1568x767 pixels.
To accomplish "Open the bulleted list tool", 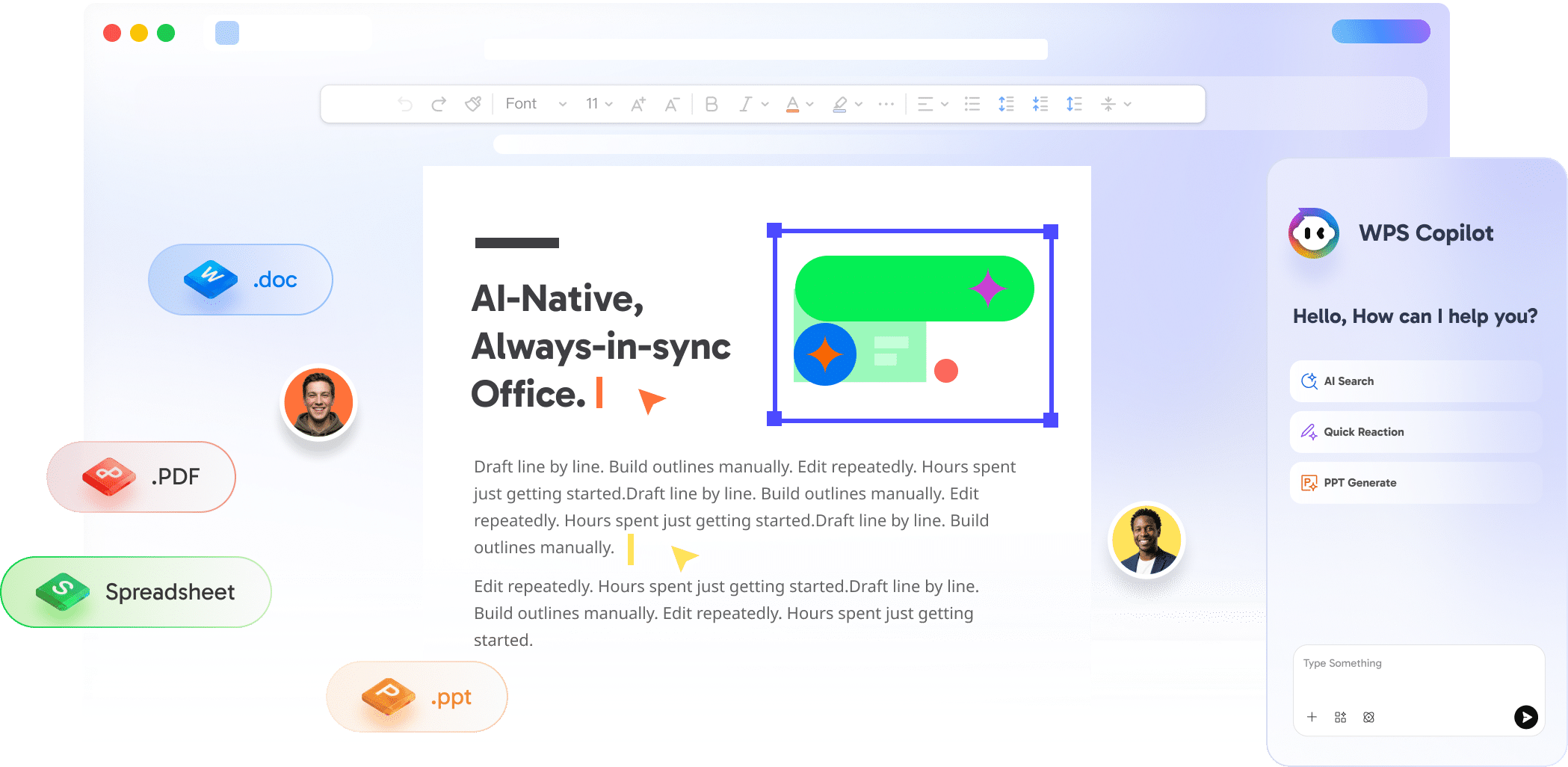I will [x=972, y=104].
